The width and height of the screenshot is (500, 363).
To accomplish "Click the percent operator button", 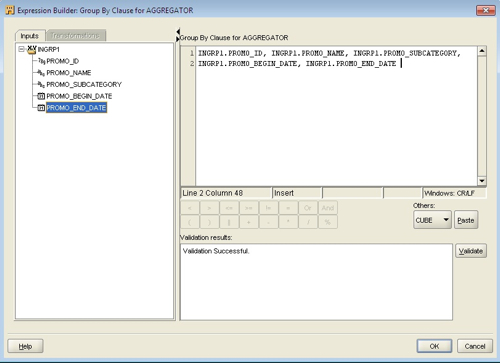I will click(328, 222).
